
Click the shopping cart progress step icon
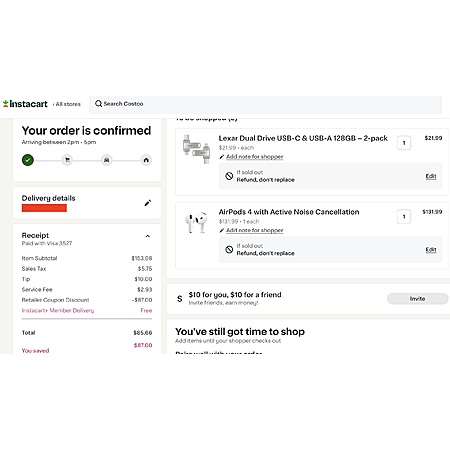tap(67, 160)
